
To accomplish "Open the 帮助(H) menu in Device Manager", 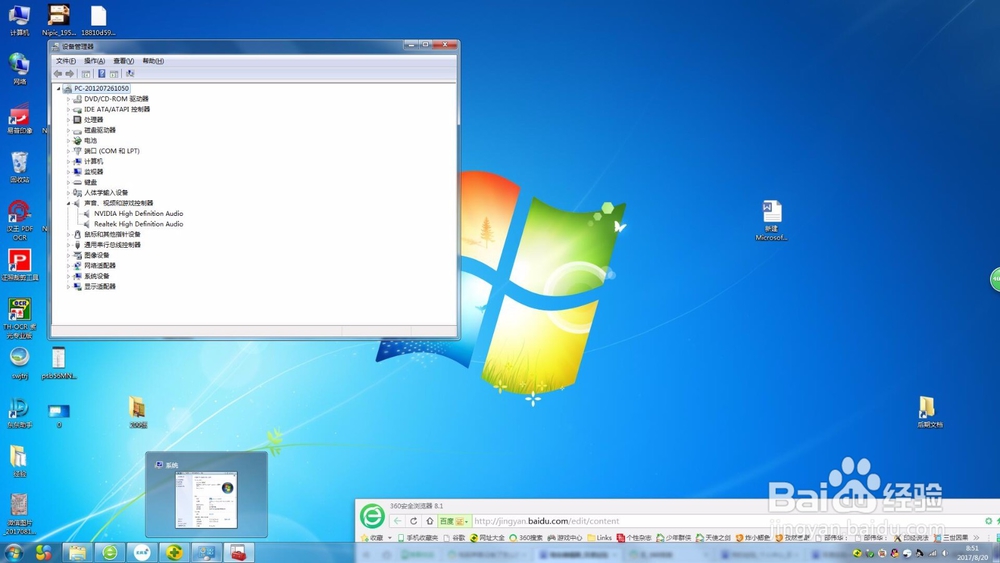I will 153,61.
